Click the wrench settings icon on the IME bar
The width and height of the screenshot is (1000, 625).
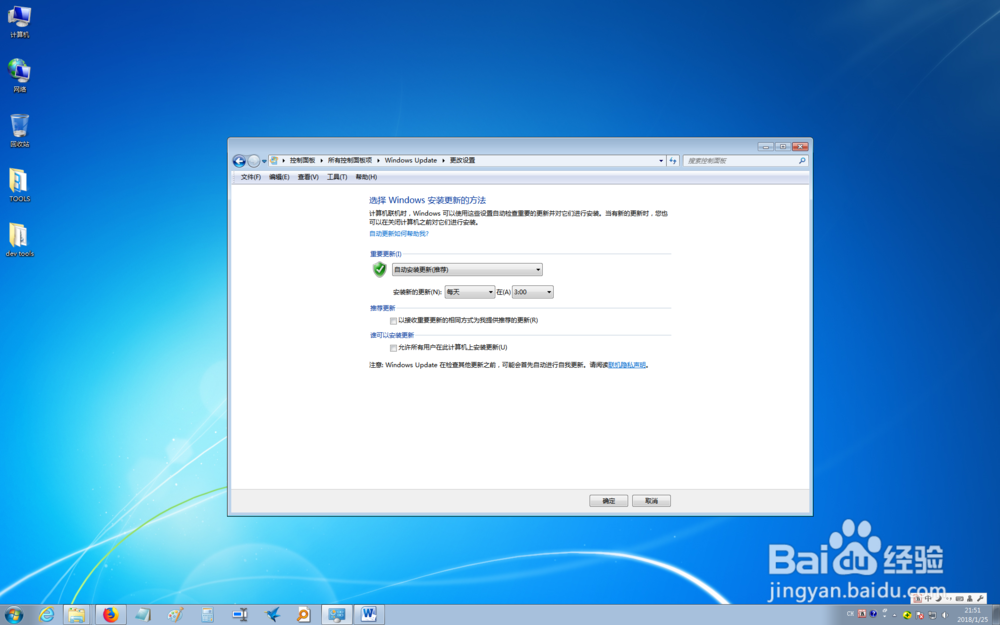pos(980,598)
